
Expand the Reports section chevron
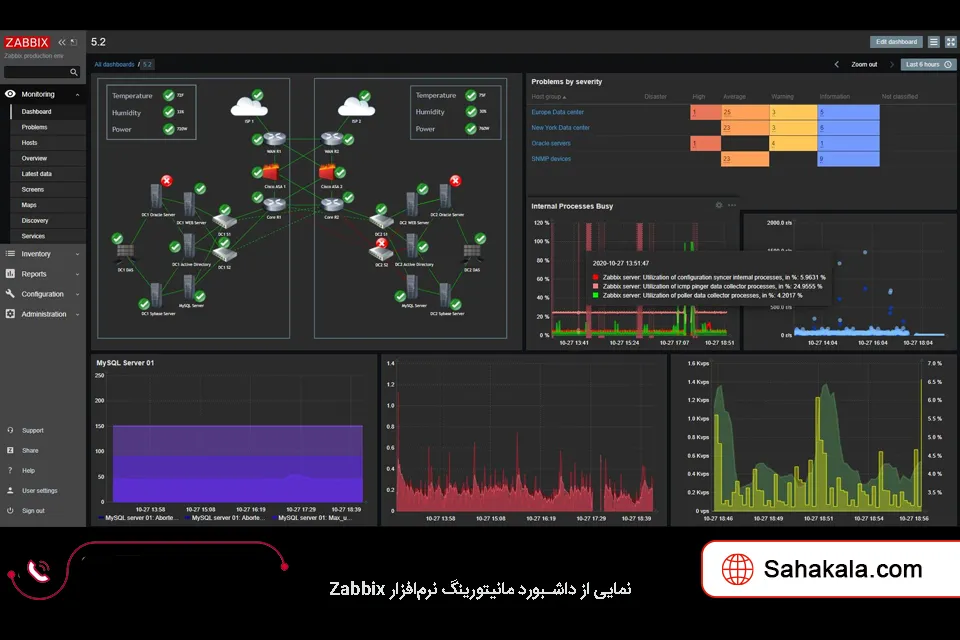point(78,274)
